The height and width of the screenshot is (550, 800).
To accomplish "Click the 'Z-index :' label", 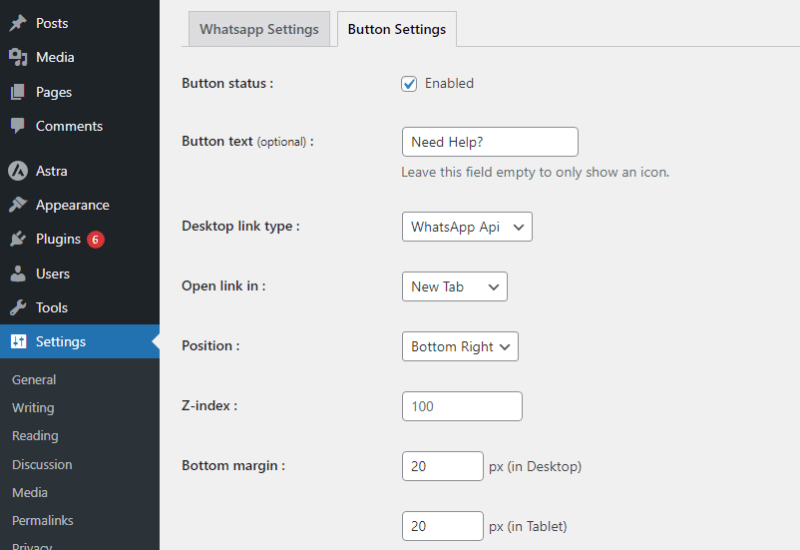I will (x=209, y=406).
